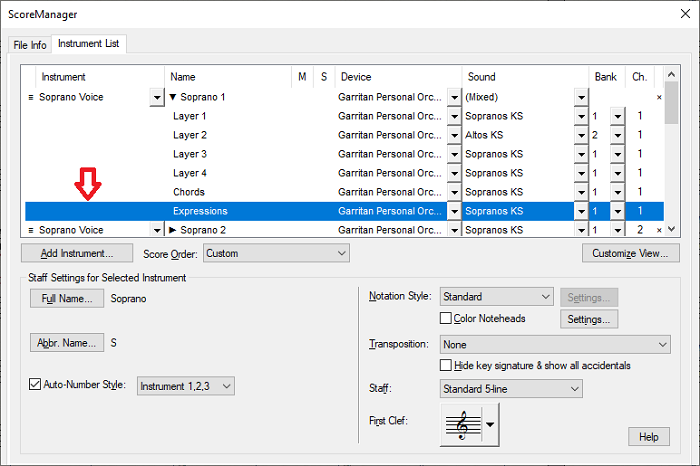Click the arrow next to the First Clef

tap(490, 425)
